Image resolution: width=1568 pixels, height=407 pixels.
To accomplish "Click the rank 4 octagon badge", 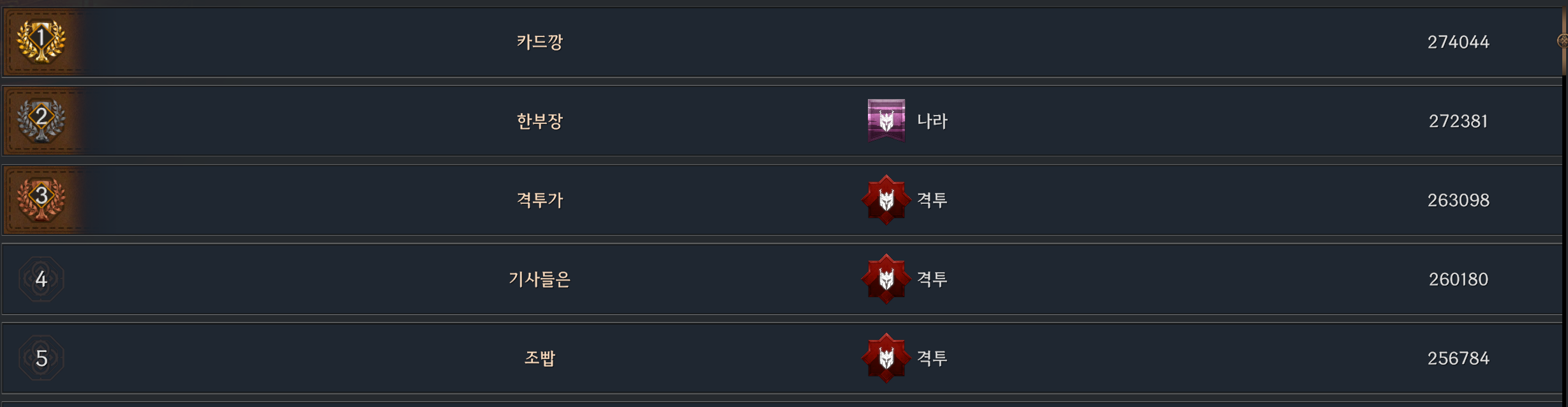I will click(x=41, y=279).
